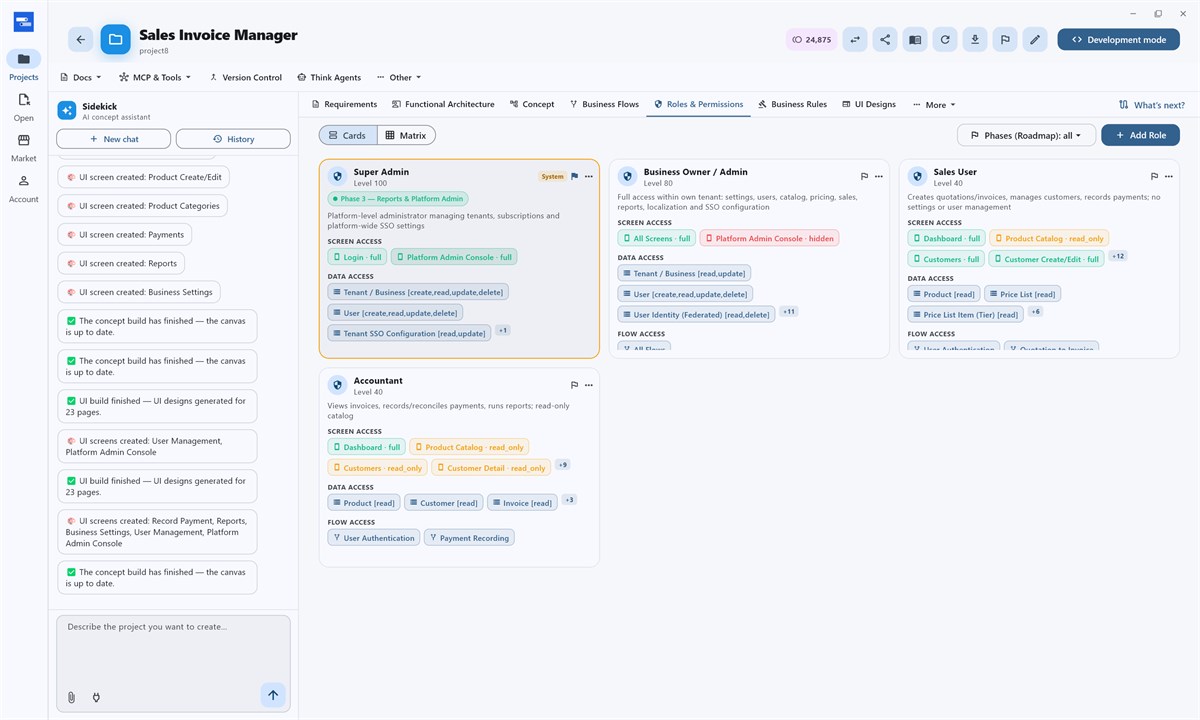Click the Super Admin flag icon

tap(574, 176)
